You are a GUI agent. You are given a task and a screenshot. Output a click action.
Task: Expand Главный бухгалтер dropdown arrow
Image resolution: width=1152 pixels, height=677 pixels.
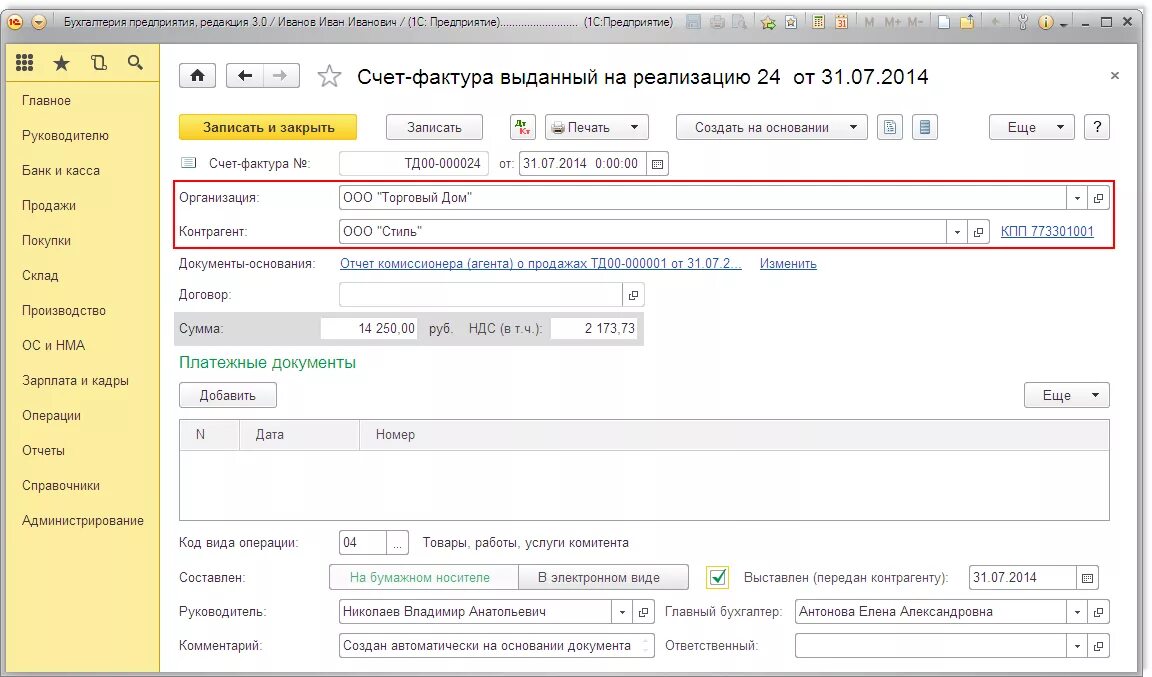[1077, 612]
